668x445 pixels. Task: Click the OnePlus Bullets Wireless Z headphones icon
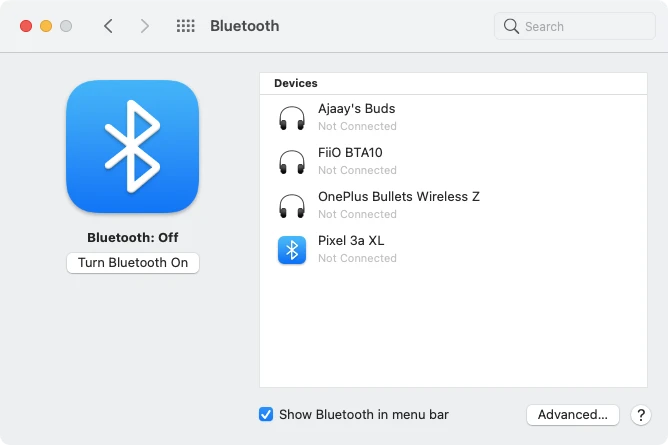tap(291, 206)
